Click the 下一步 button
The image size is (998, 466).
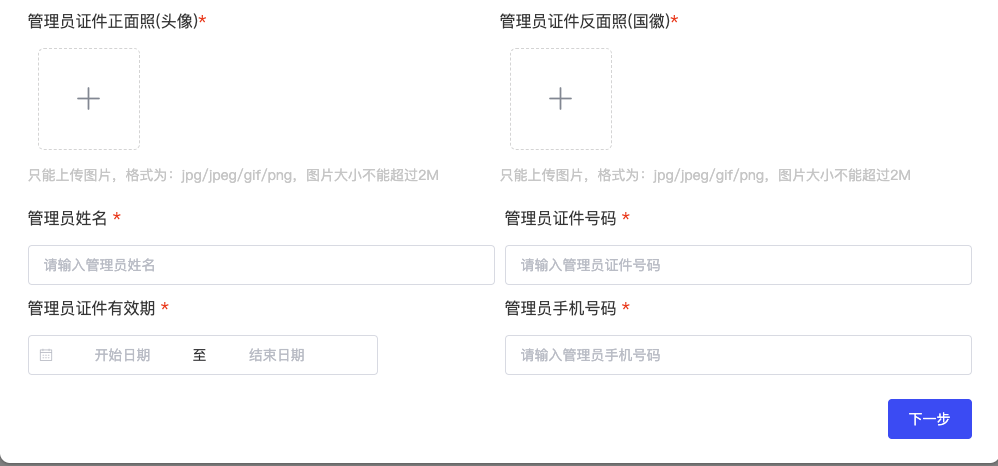pos(930,419)
